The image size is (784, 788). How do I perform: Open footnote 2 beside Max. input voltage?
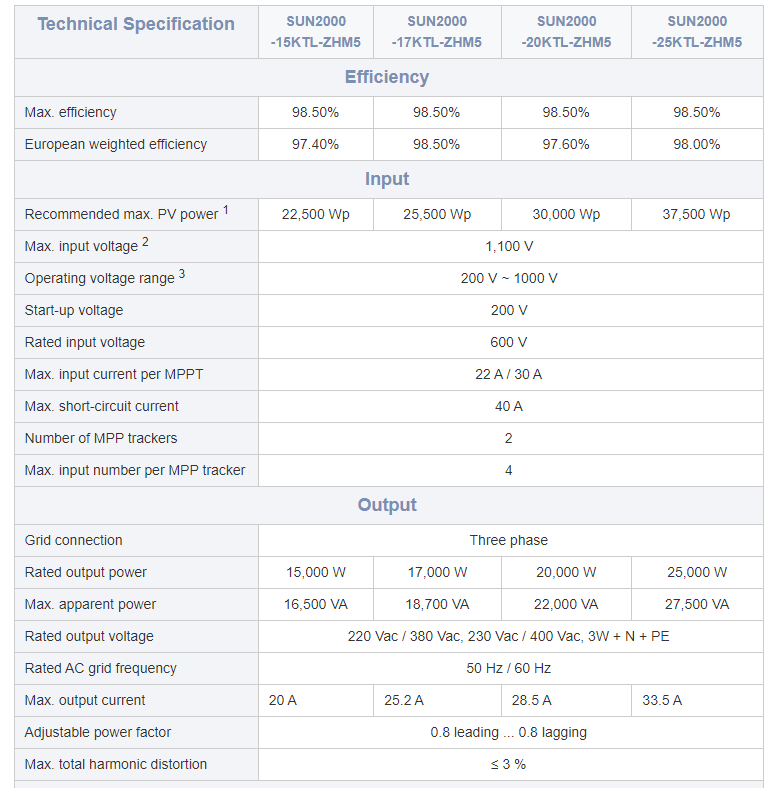pos(145,242)
